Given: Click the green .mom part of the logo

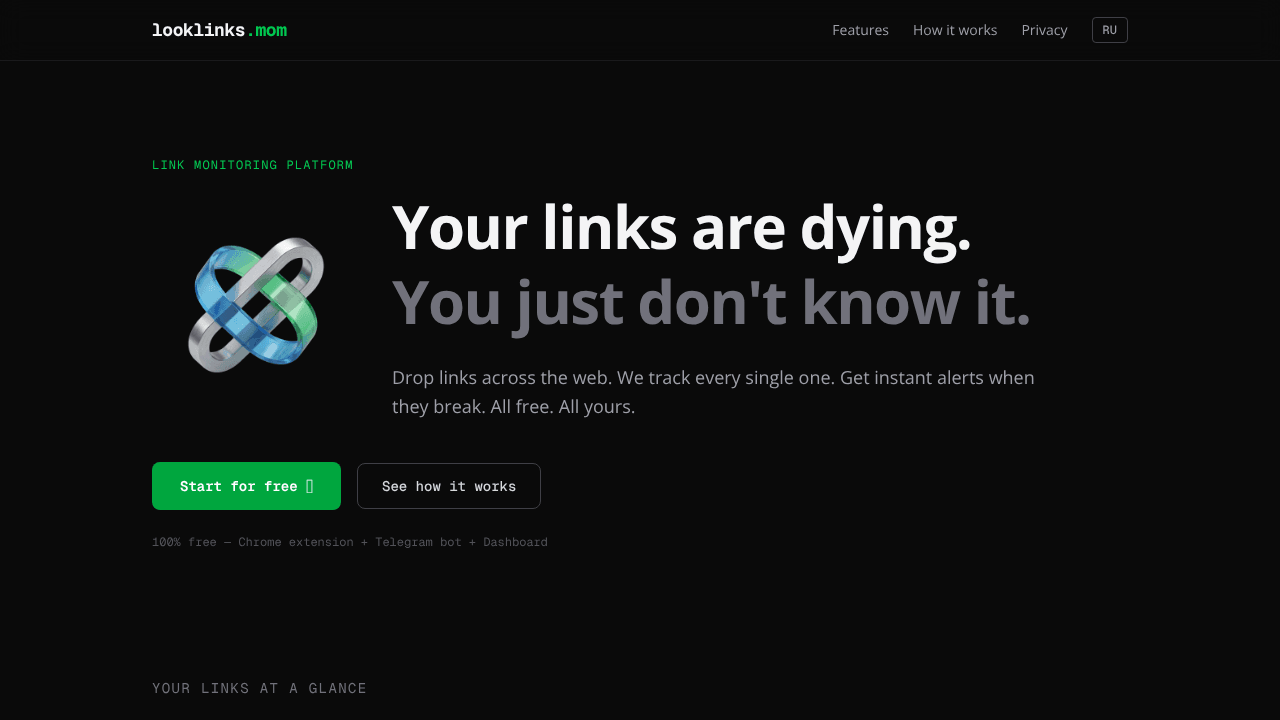Looking at the screenshot, I should (266, 30).
